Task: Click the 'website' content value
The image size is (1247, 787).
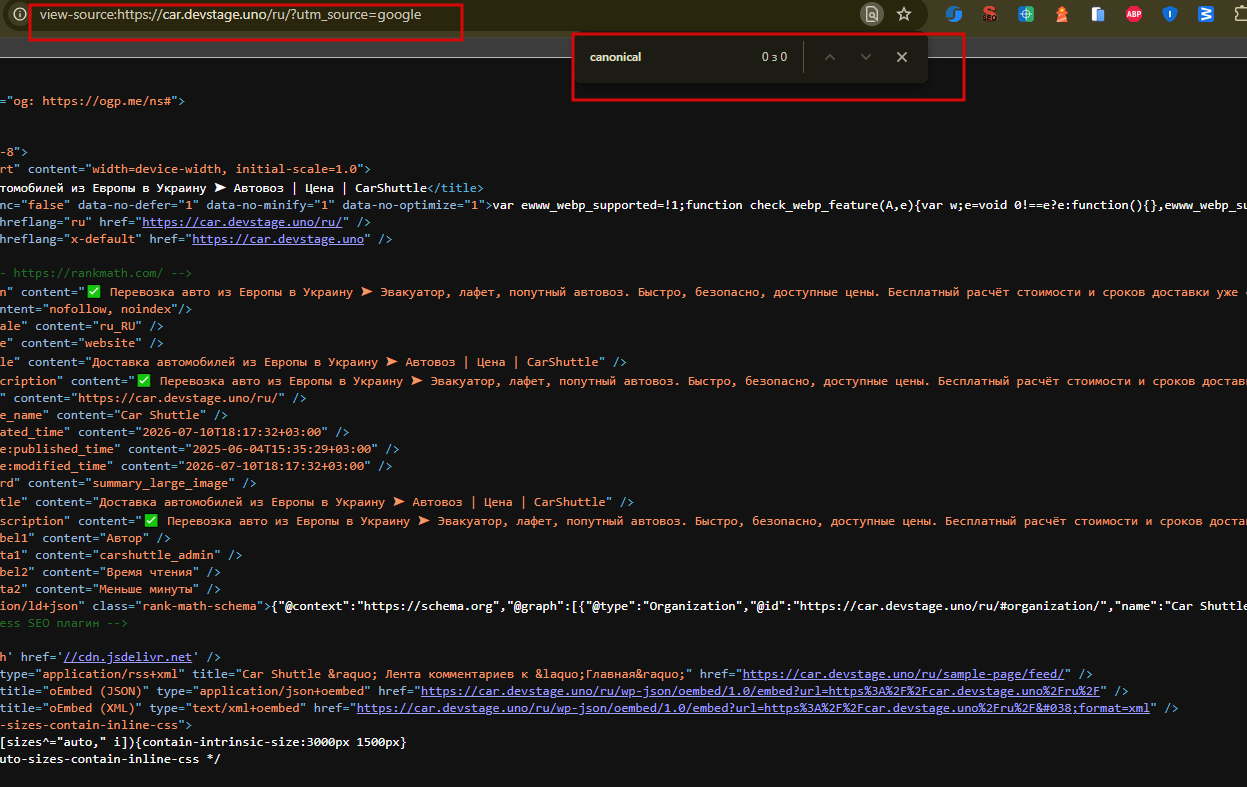Action: 111,343
